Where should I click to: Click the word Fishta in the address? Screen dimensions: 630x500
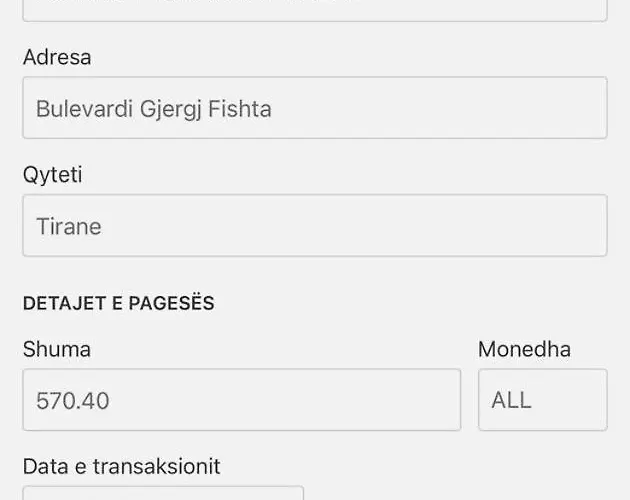240,108
